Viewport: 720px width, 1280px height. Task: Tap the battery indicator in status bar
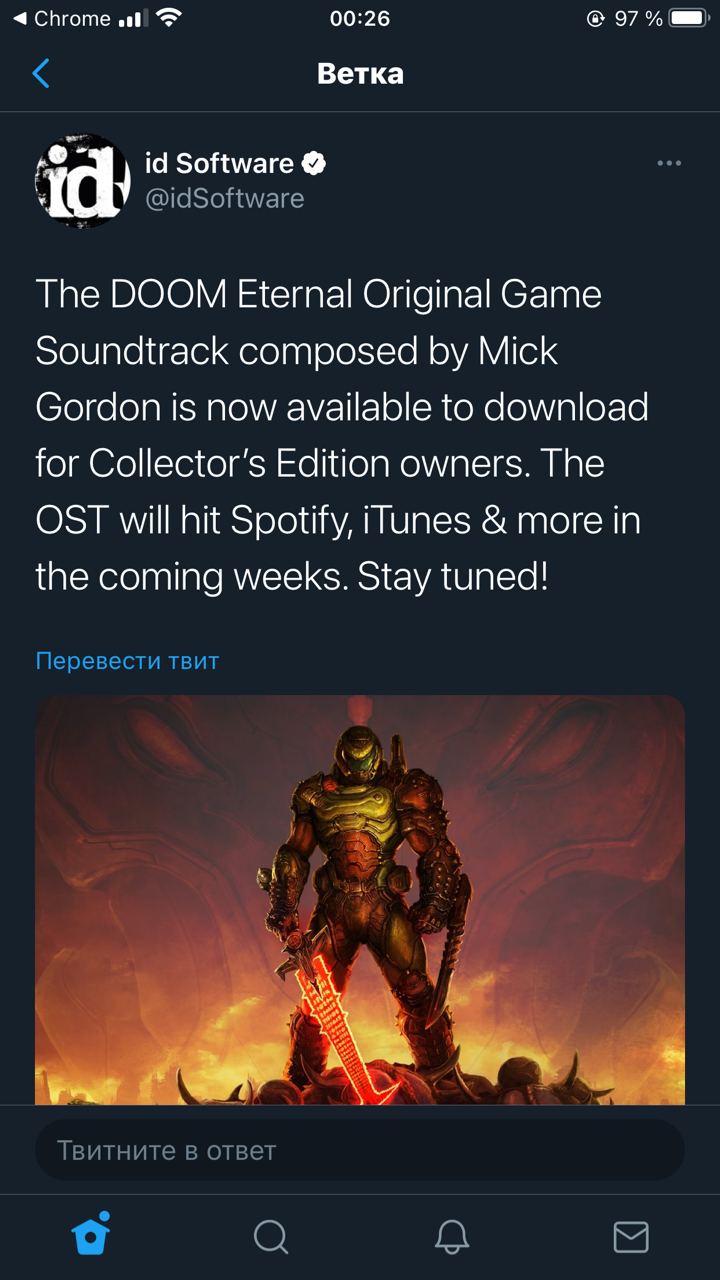688,18
